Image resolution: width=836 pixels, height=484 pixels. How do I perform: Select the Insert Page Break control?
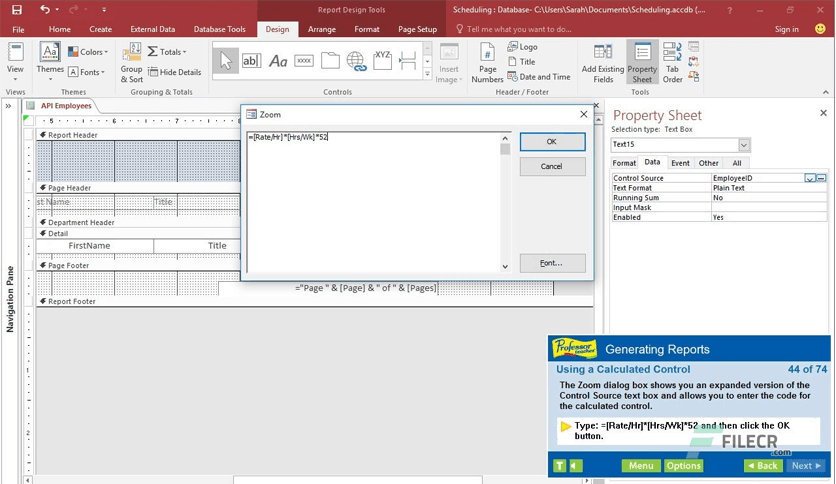(x=408, y=61)
